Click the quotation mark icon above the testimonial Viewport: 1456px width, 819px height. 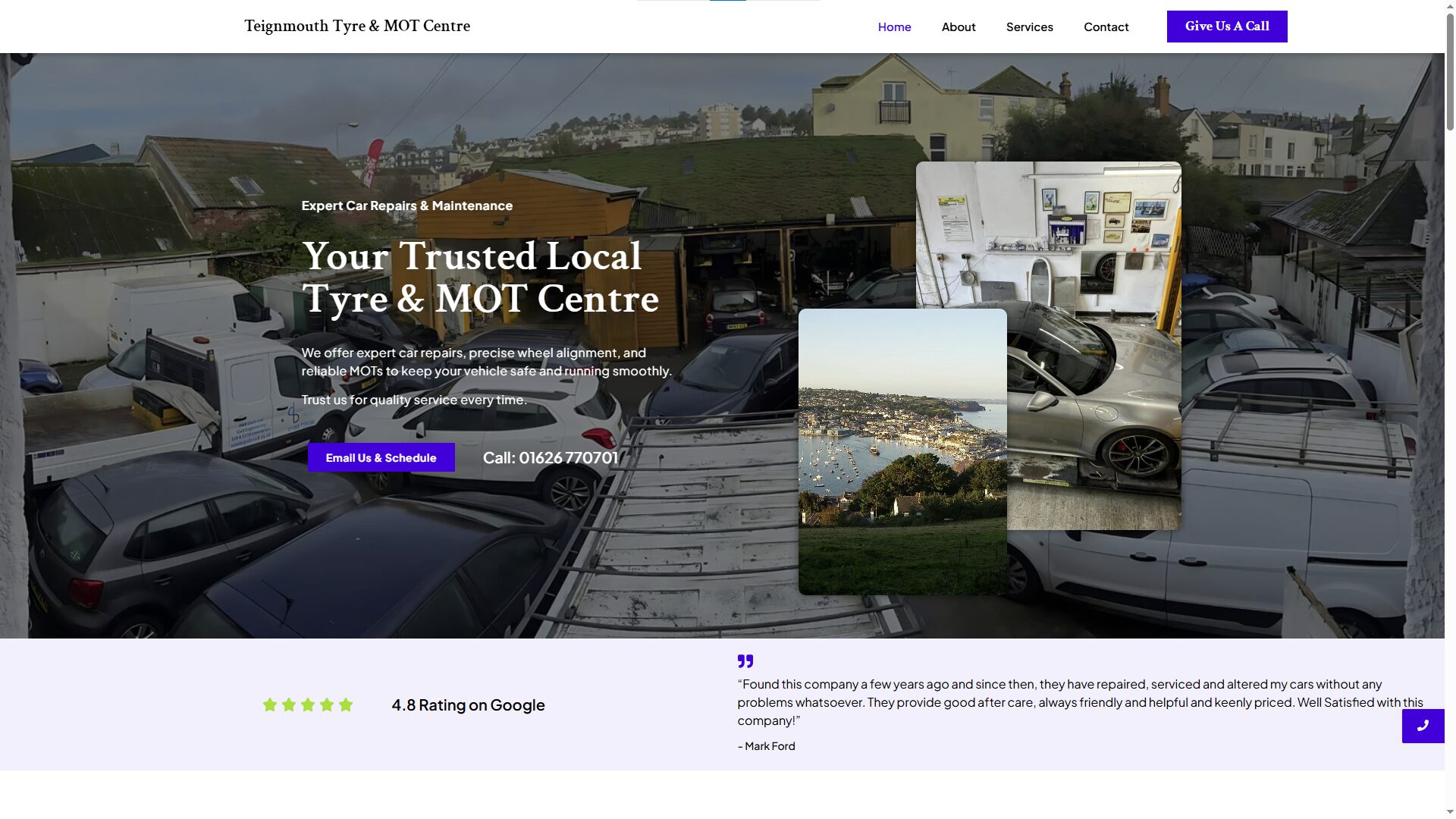pos(744,661)
